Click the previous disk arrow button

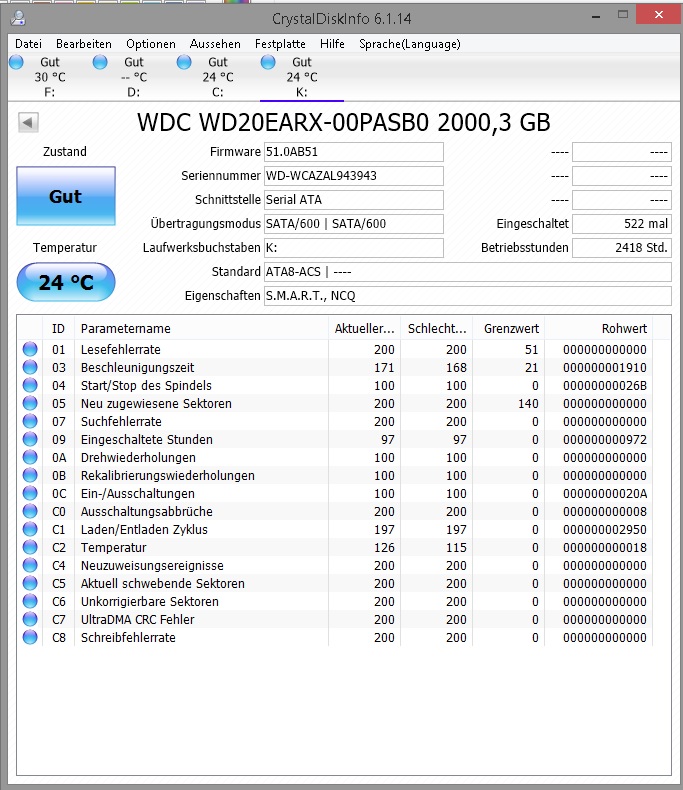(x=28, y=122)
